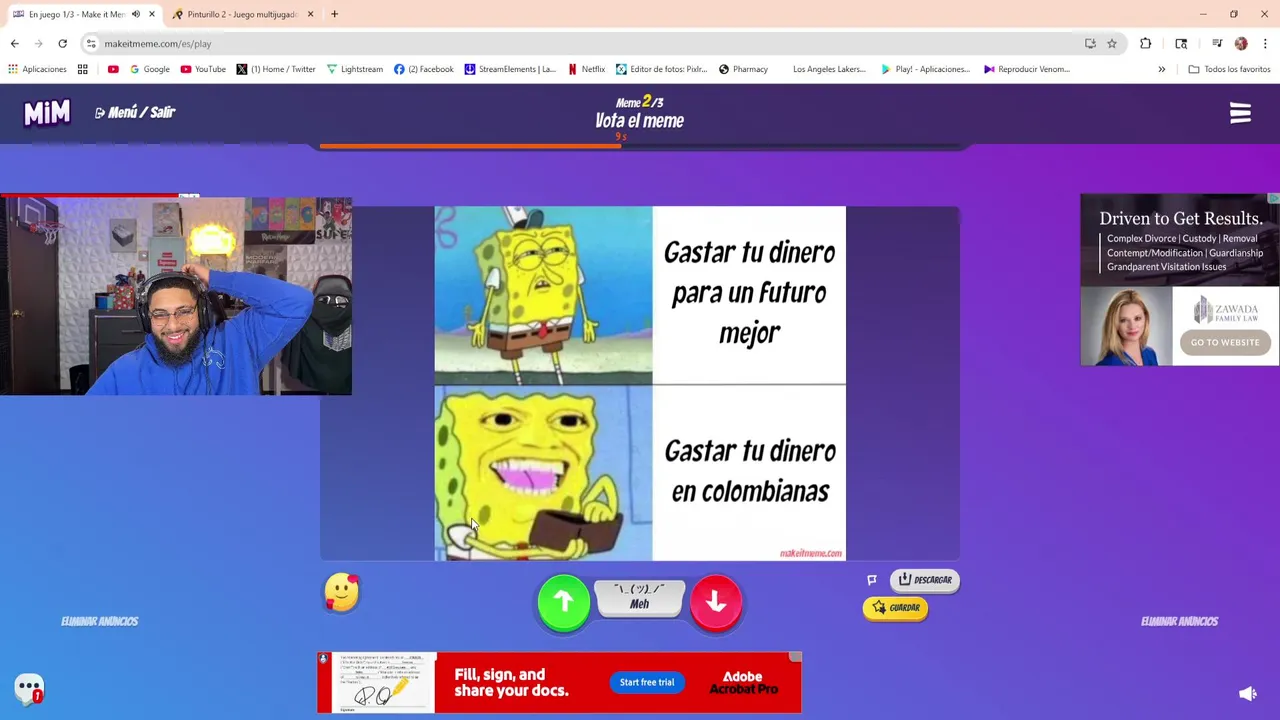The width and height of the screenshot is (1280, 720).
Task: Expand hidden bookmarks chevron
Action: 1161,69
